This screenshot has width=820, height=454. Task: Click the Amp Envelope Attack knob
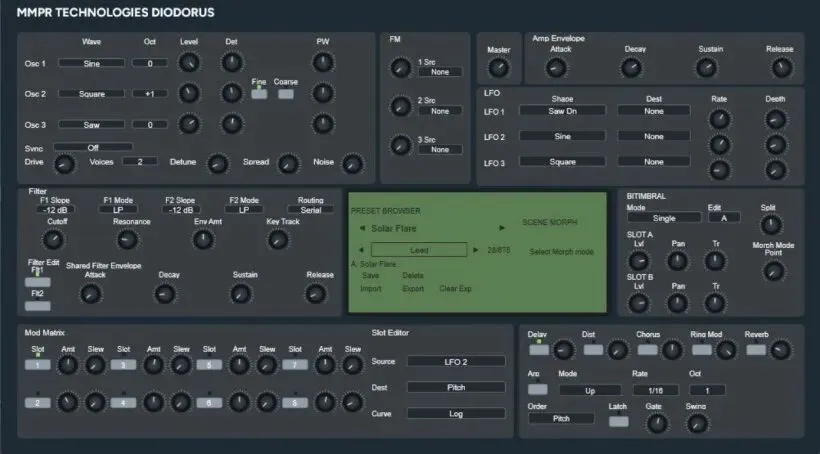[556, 67]
